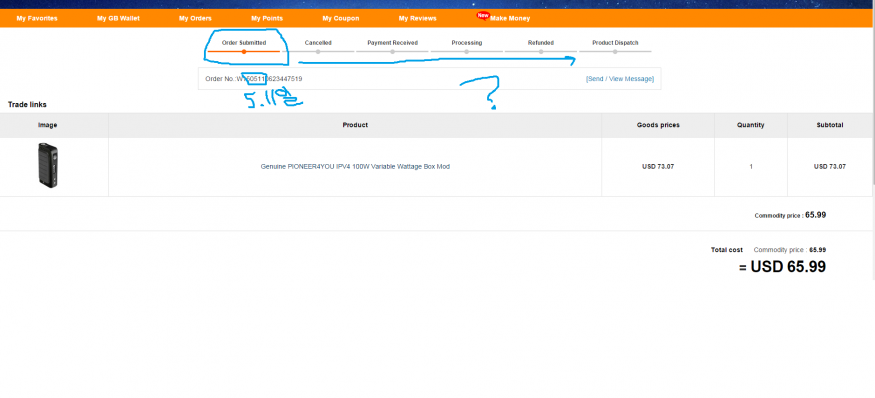Open the My Orders tab

(x=195, y=18)
